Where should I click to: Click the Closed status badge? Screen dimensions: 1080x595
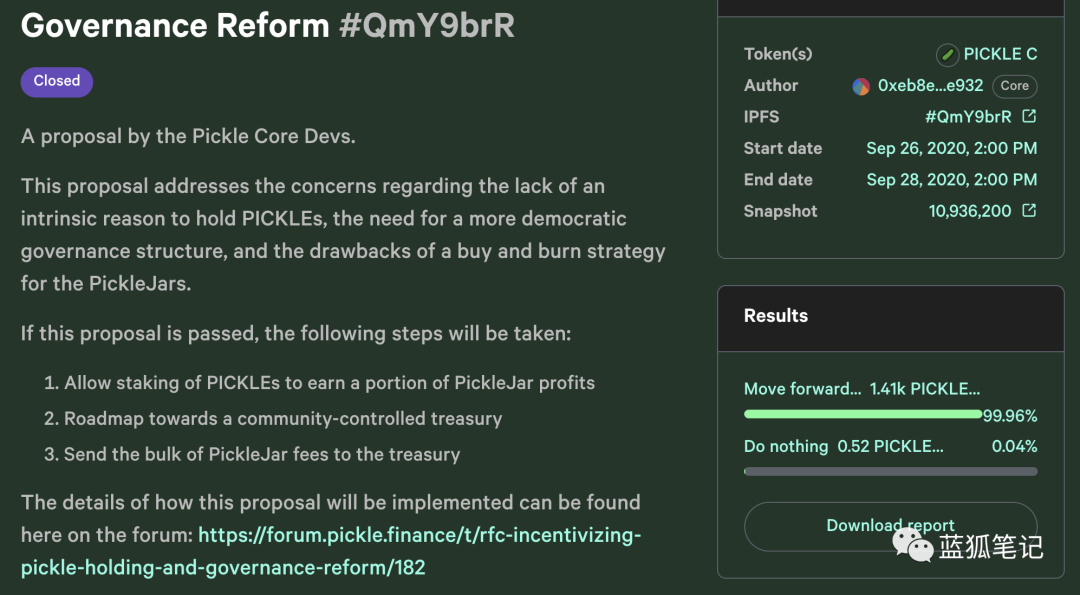click(57, 82)
